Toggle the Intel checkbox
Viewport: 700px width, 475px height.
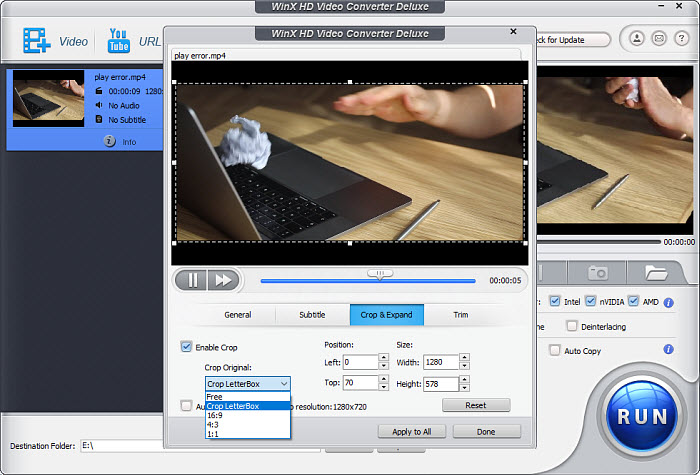554,301
